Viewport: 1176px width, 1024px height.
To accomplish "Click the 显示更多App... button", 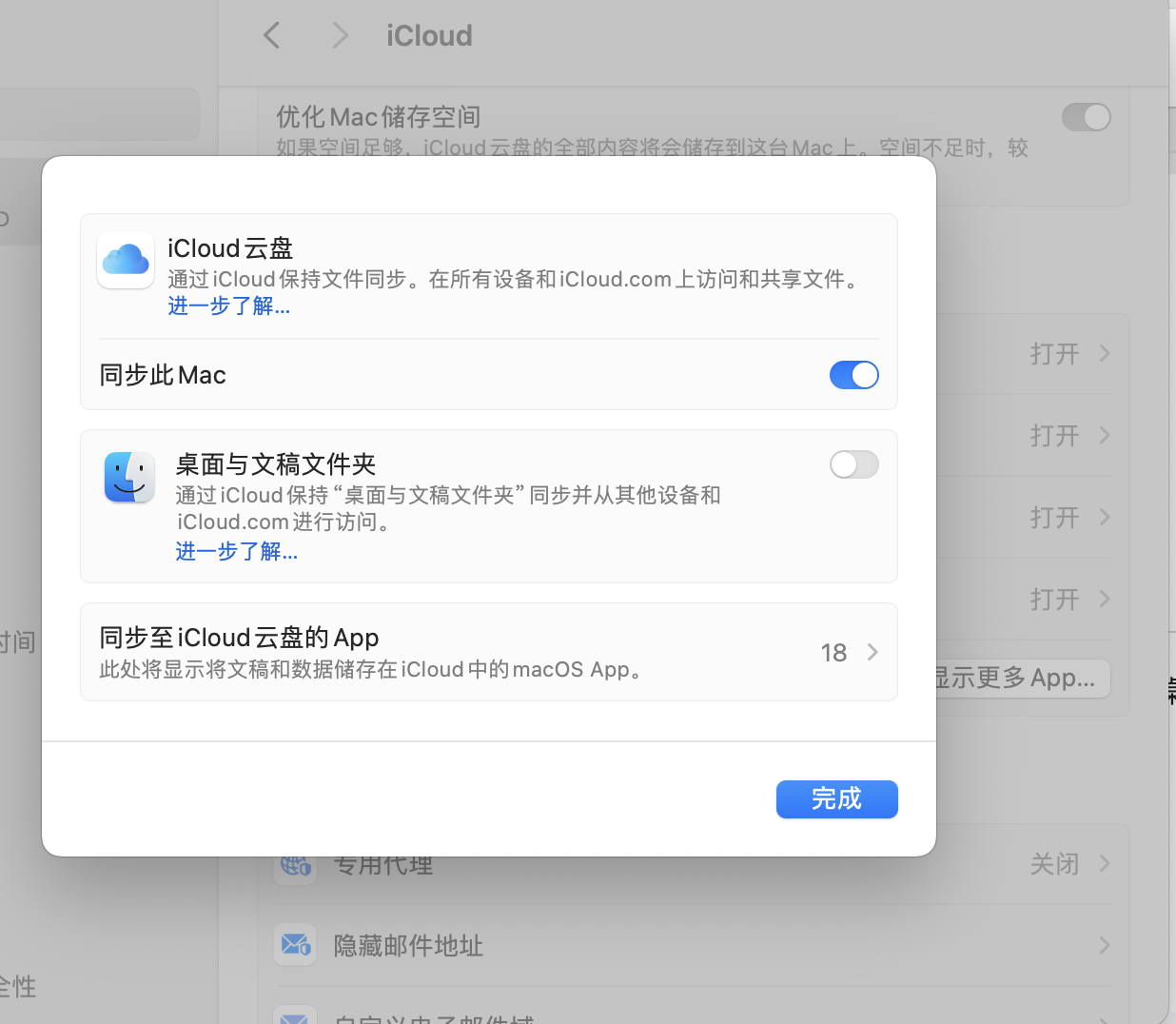I will [1016, 678].
